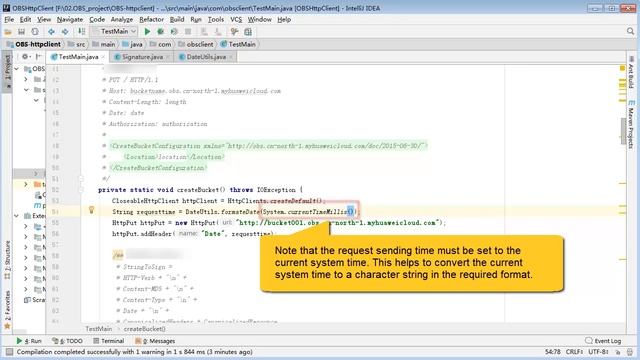The width and height of the screenshot is (640, 360).
Task: Click the yellow inspection indicator square
Action: 622,68
